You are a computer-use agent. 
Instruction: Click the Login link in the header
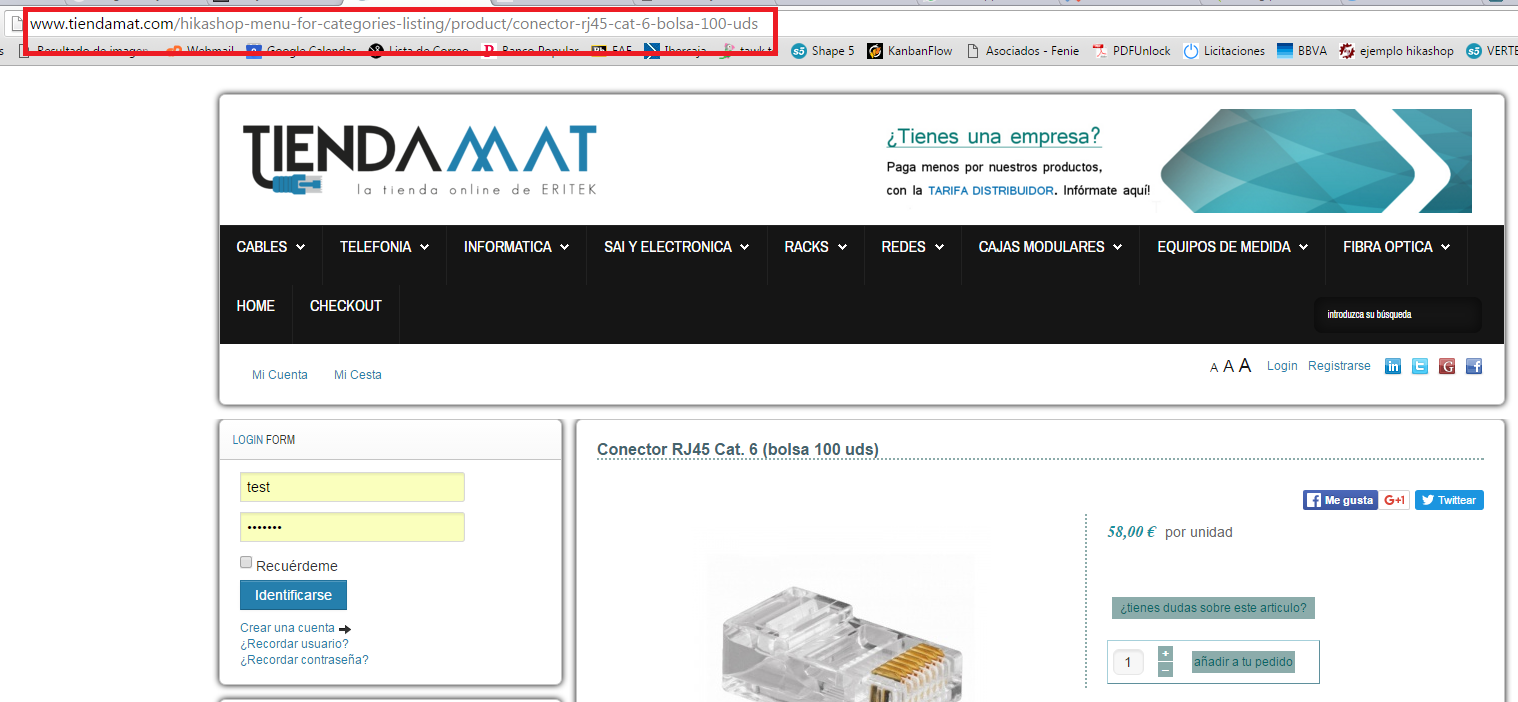(x=1282, y=366)
